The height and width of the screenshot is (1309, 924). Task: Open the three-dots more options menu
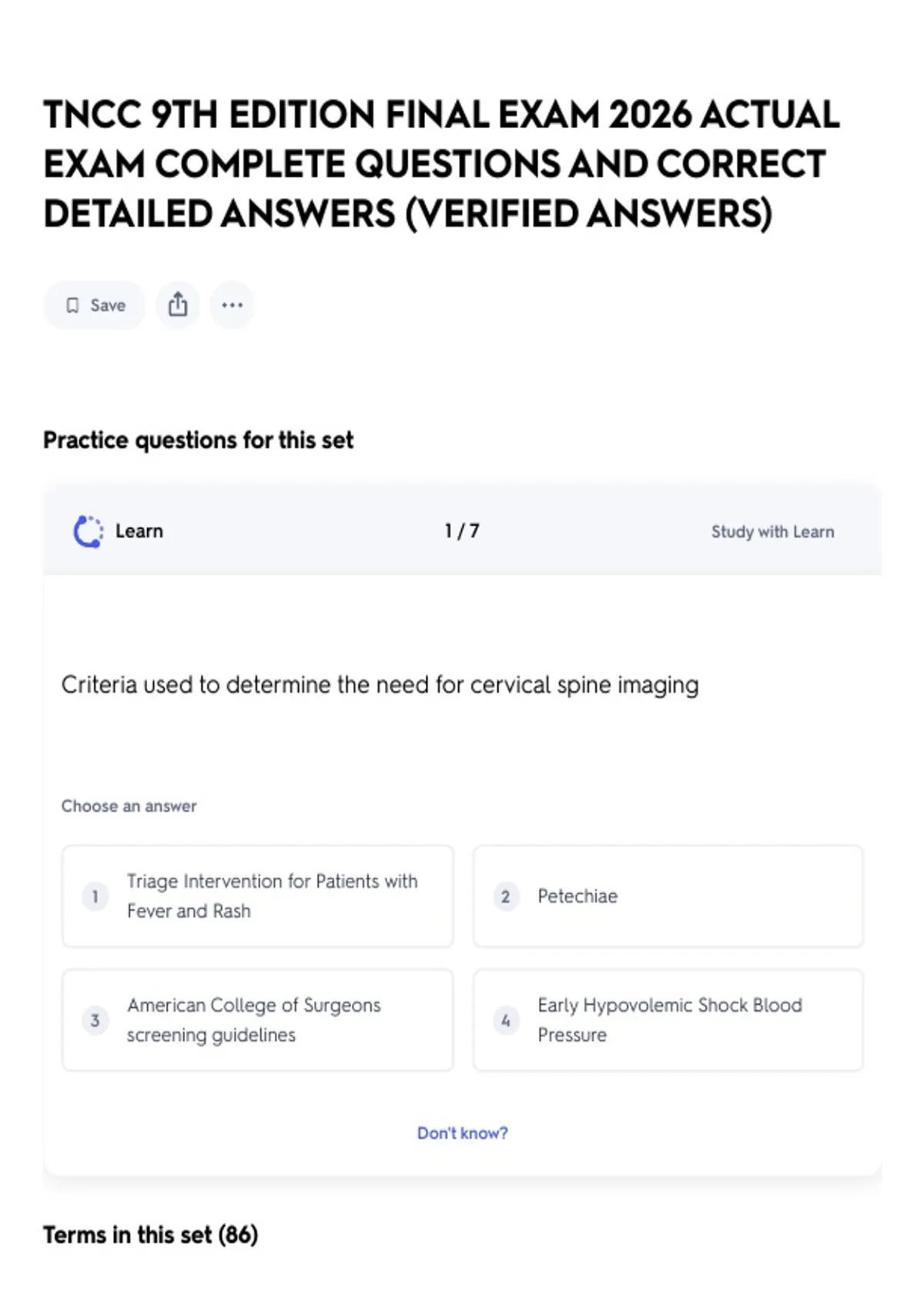pos(232,305)
